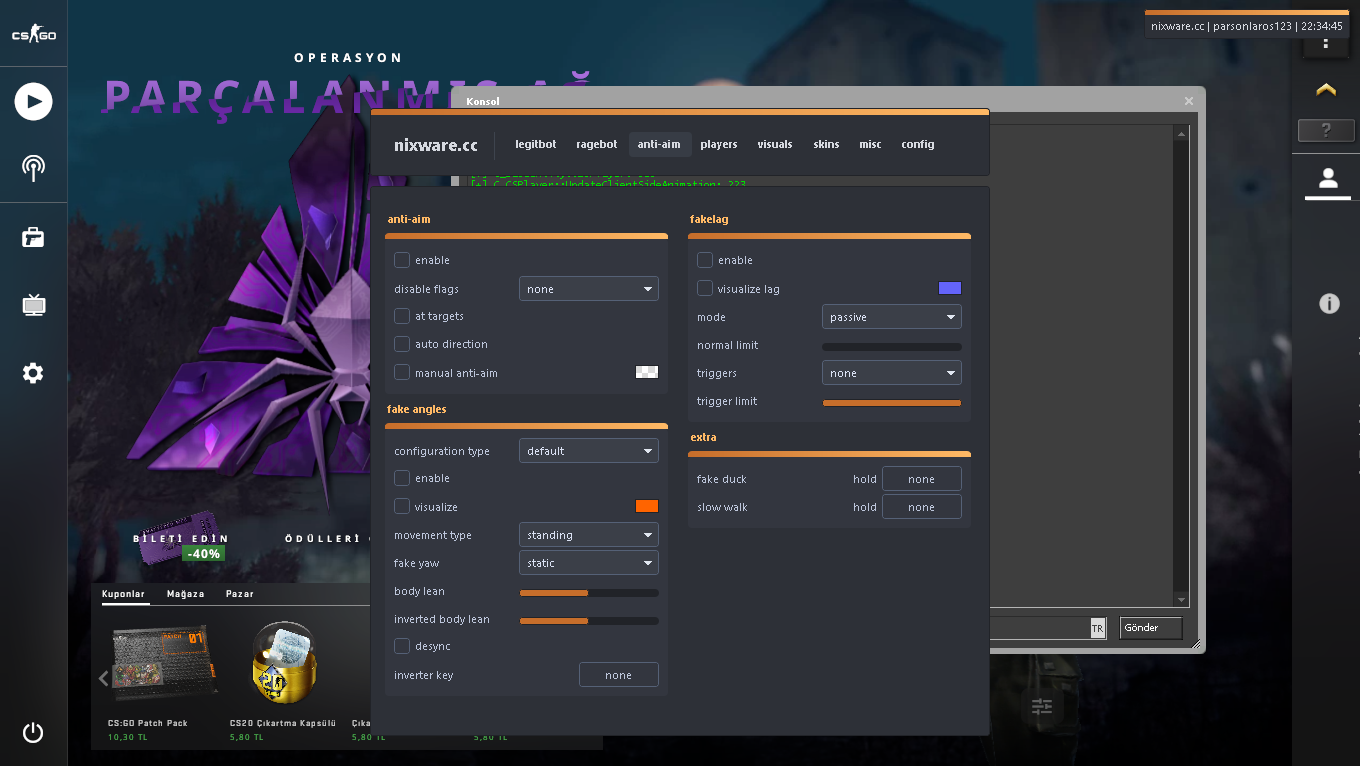Click the previous arrow in the store carousel
Viewport: 1360px width, 766px height.
pyautogui.click(x=103, y=678)
